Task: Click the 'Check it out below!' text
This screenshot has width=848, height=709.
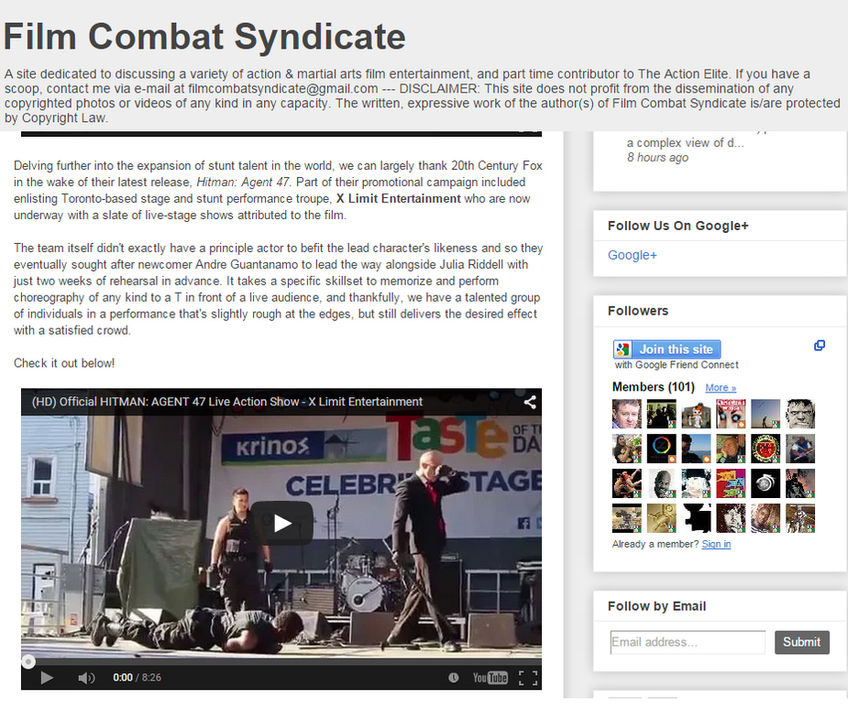Action: tap(64, 363)
